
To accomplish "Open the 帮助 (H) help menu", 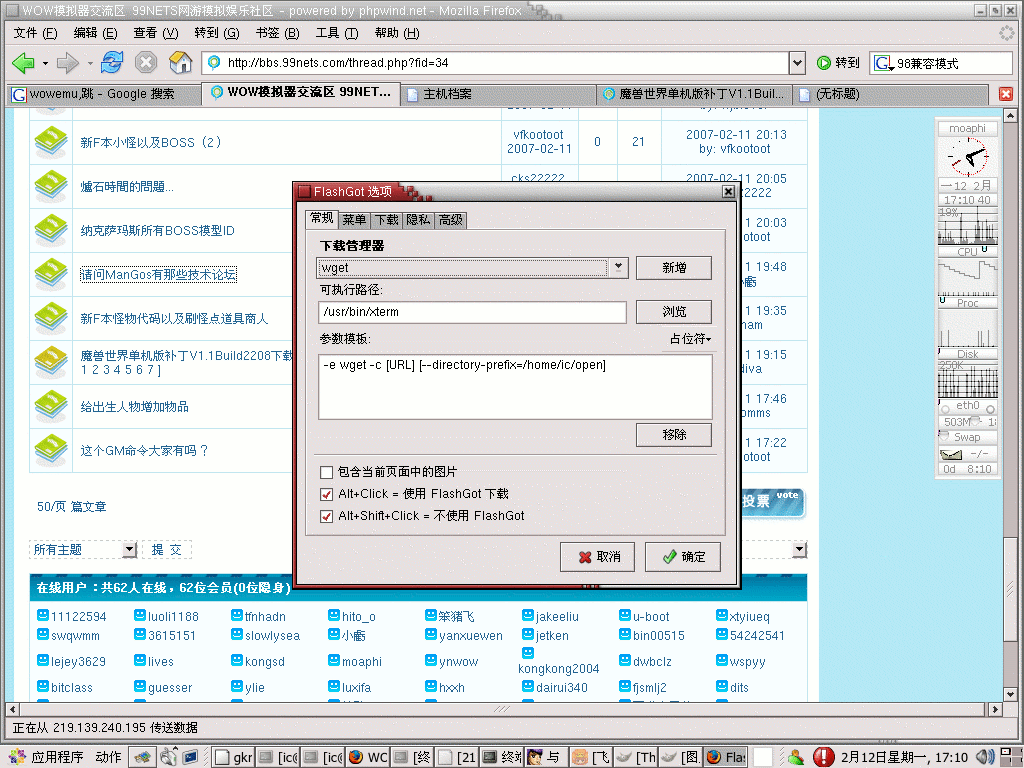I will coord(397,33).
